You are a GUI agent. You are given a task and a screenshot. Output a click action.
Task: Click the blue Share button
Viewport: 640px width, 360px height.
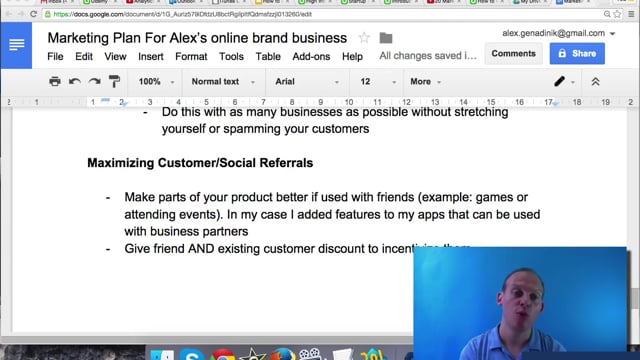577,53
